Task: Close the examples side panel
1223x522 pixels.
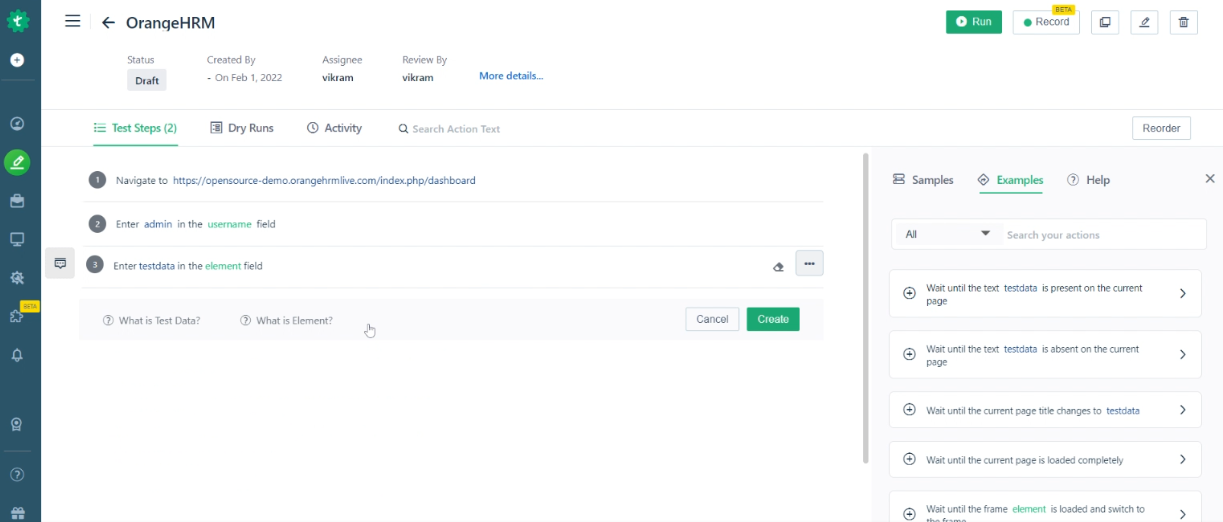Action: pyautogui.click(x=1210, y=179)
